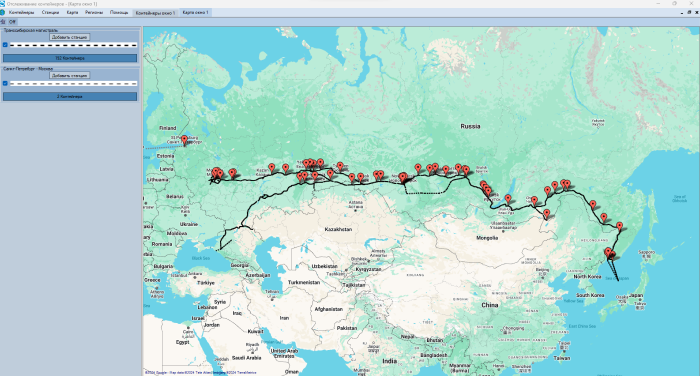Select the map pin near Vladivostok
The height and width of the screenshot is (376, 700).
608,252
